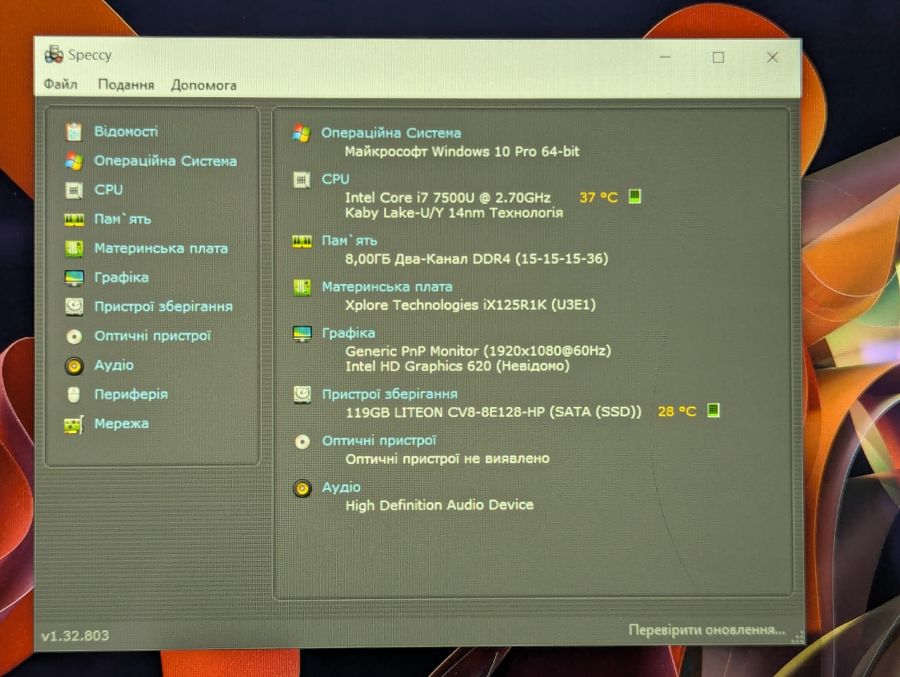Image resolution: width=900 pixels, height=677 pixels.
Task: Click the Windows flag icon in sidebar
Action: [x=73, y=161]
